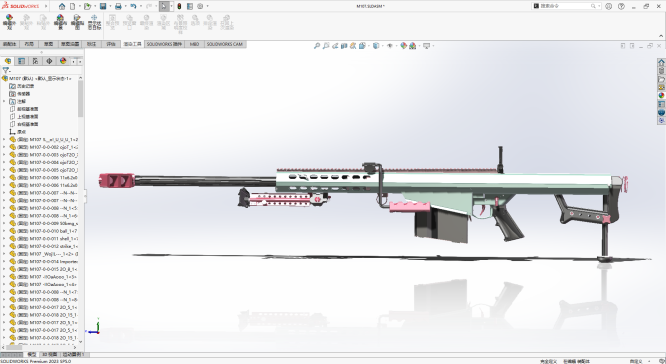Select the M107-0-0-009 component row
This screenshot has height=364, width=666.
point(43,223)
